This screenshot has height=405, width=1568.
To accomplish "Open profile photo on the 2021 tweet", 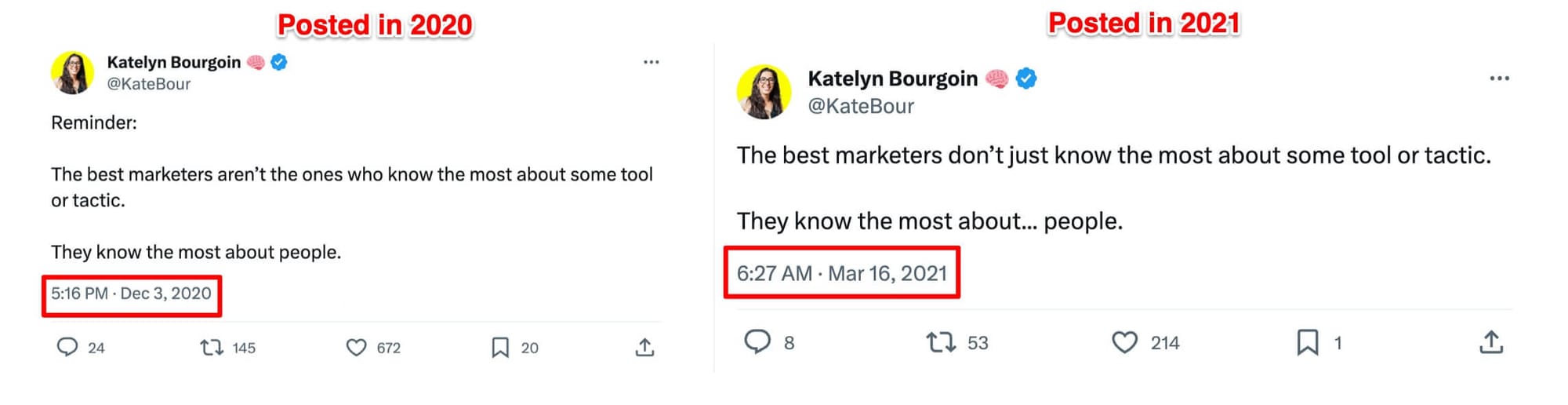I will (x=764, y=92).
